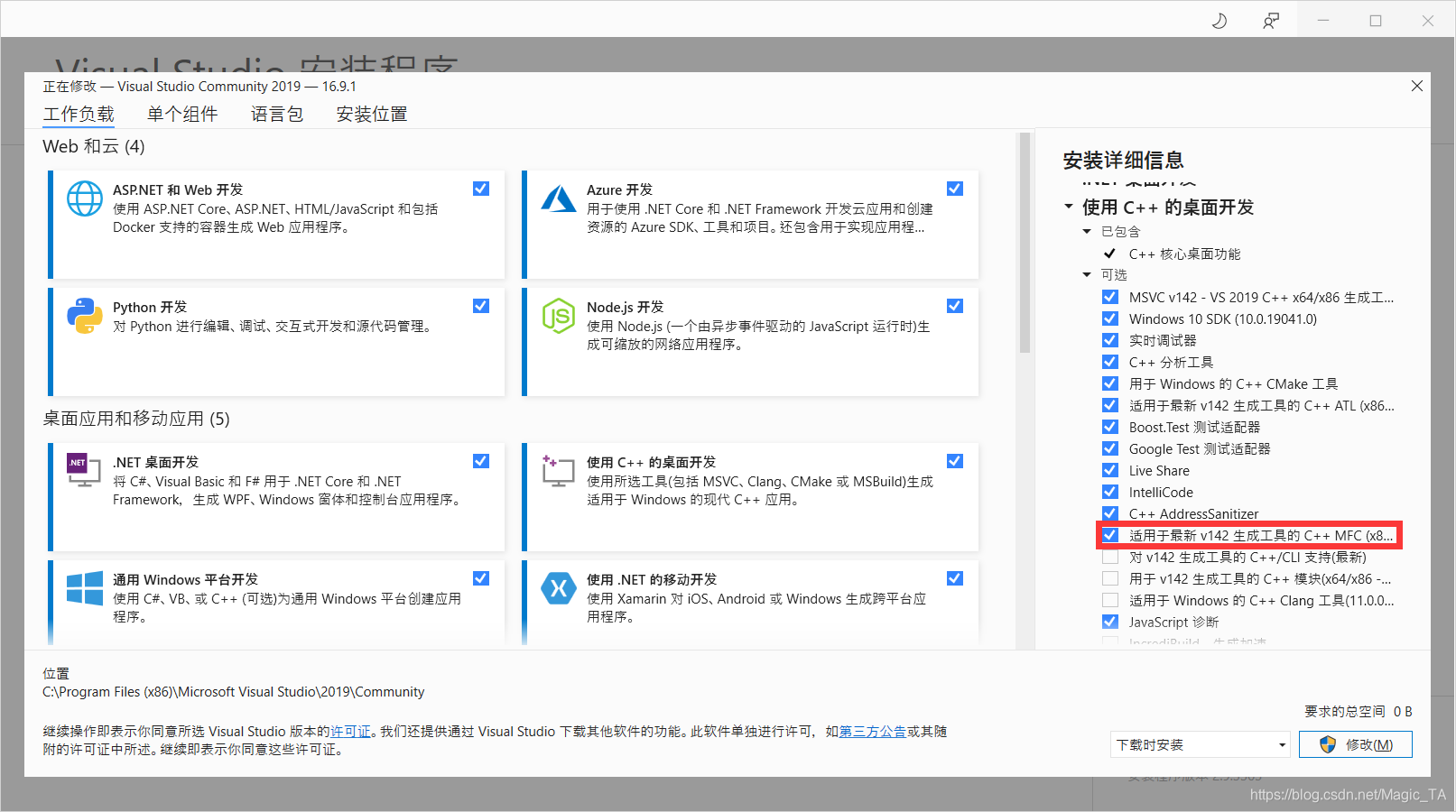Click the Node.js hexagon icon
Screen dimensions: 1456x812
pyautogui.click(x=559, y=316)
